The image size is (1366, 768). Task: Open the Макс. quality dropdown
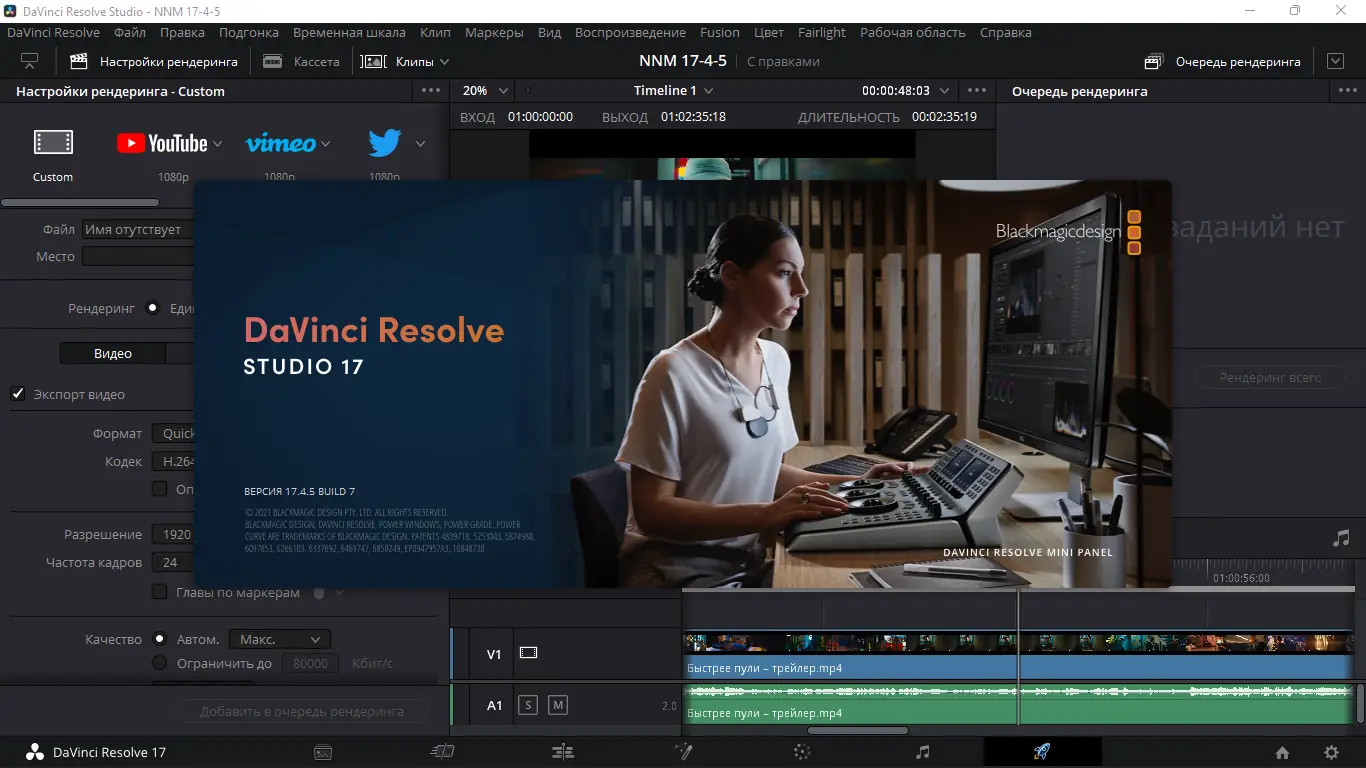pyautogui.click(x=280, y=639)
